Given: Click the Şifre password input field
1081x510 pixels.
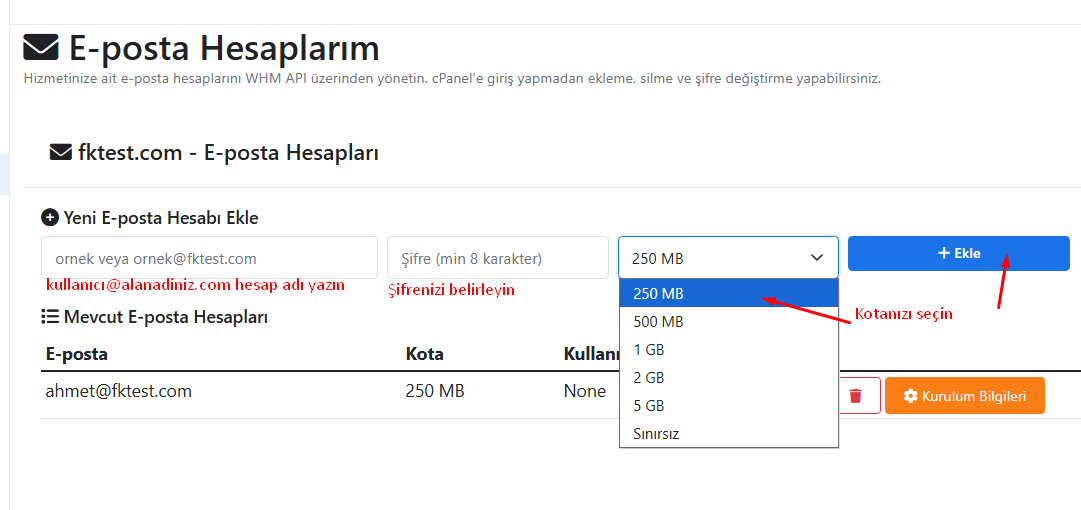Looking at the screenshot, I should pos(497,258).
